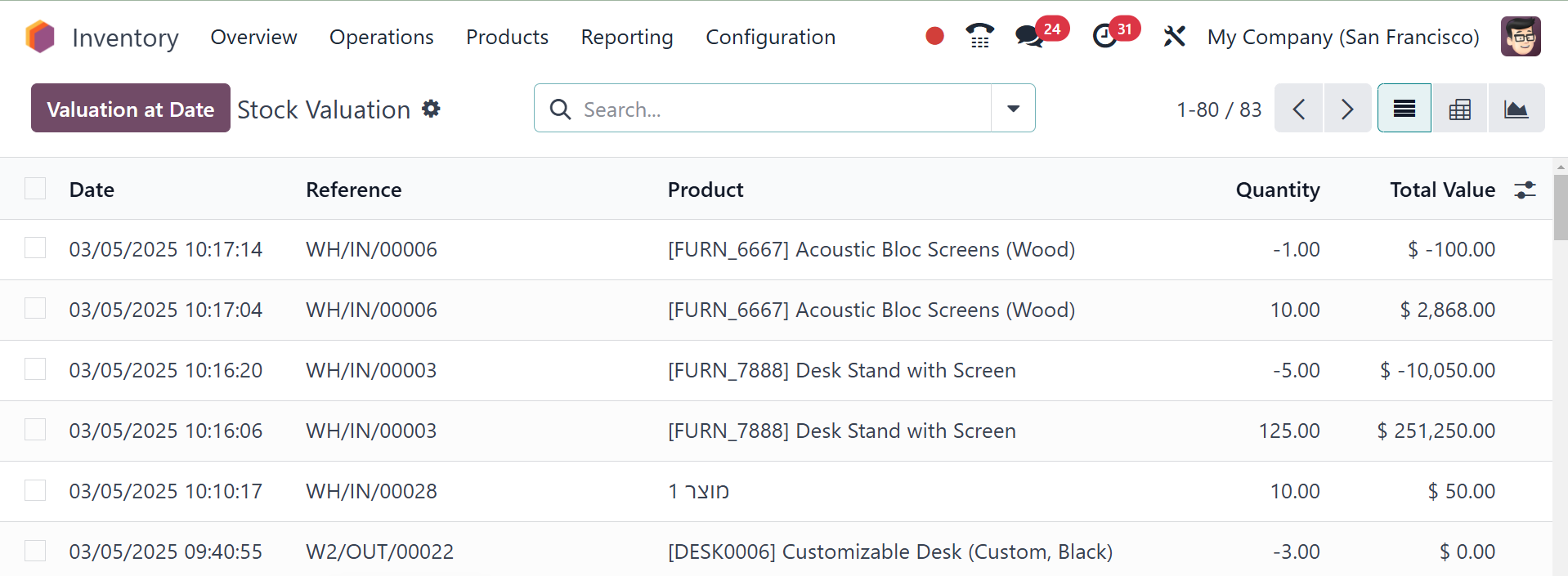Open the My Company (San Francisco) switcher
Viewport: 1568px width, 576px height.
(1342, 38)
